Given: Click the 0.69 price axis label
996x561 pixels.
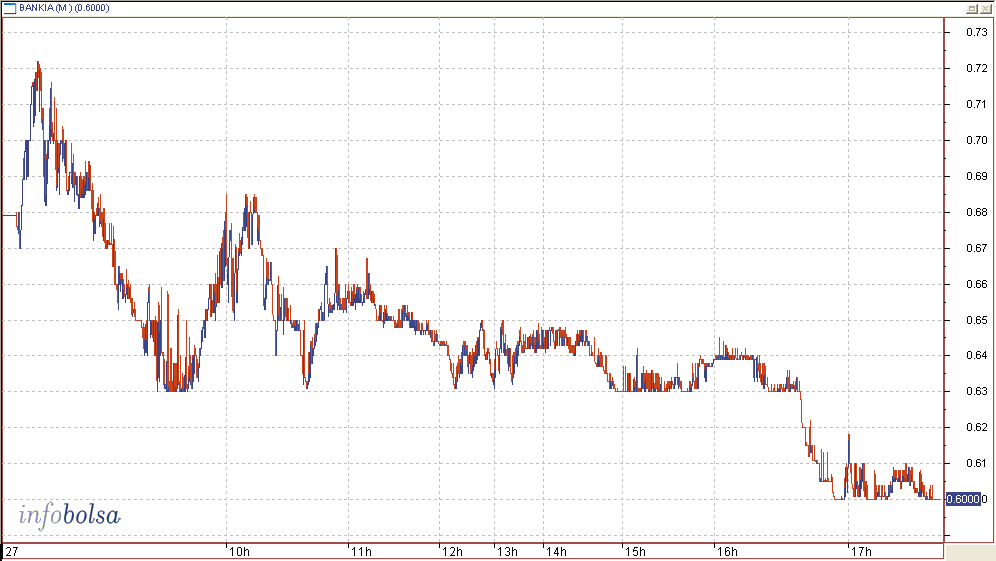Looking at the screenshot, I should [976, 176].
